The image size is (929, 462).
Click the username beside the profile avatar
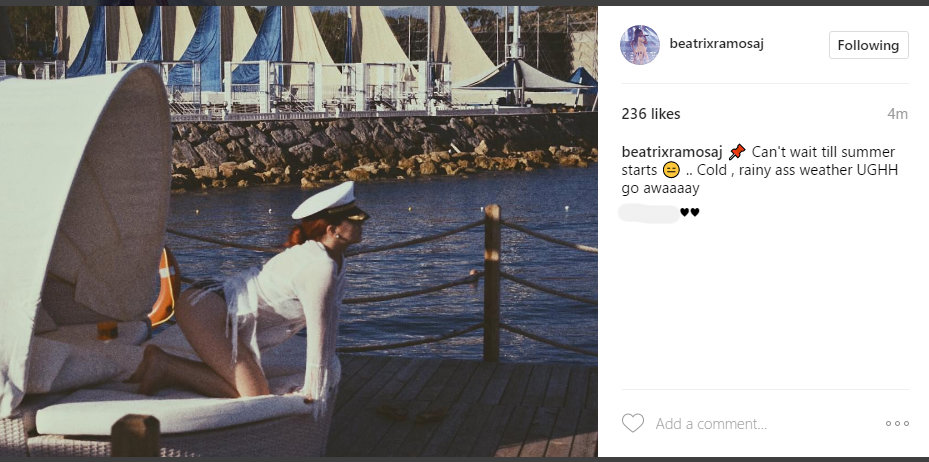click(718, 44)
